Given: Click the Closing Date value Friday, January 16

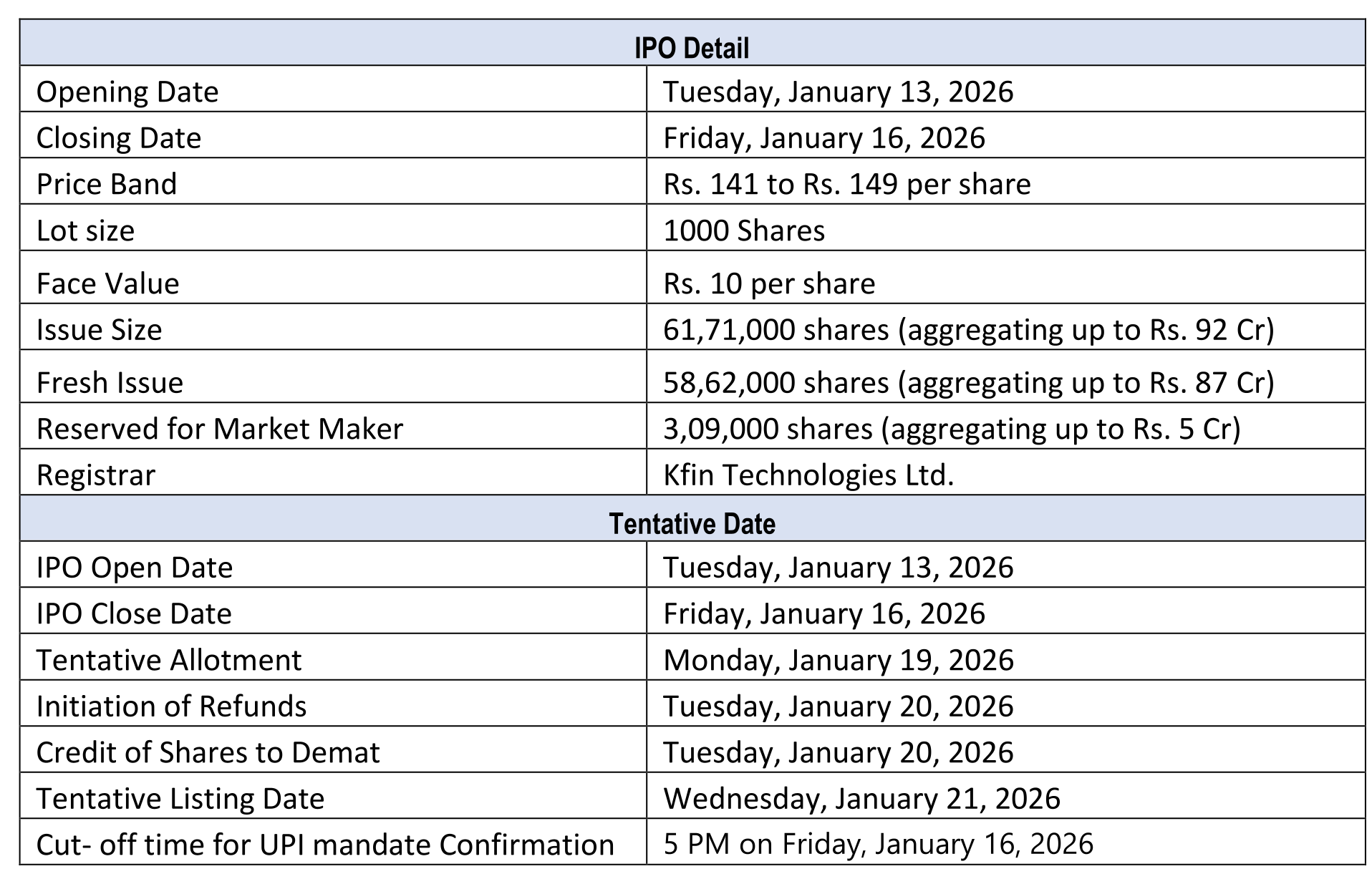Looking at the screenshot, I should pyautogui.click(x=823, y=138).
